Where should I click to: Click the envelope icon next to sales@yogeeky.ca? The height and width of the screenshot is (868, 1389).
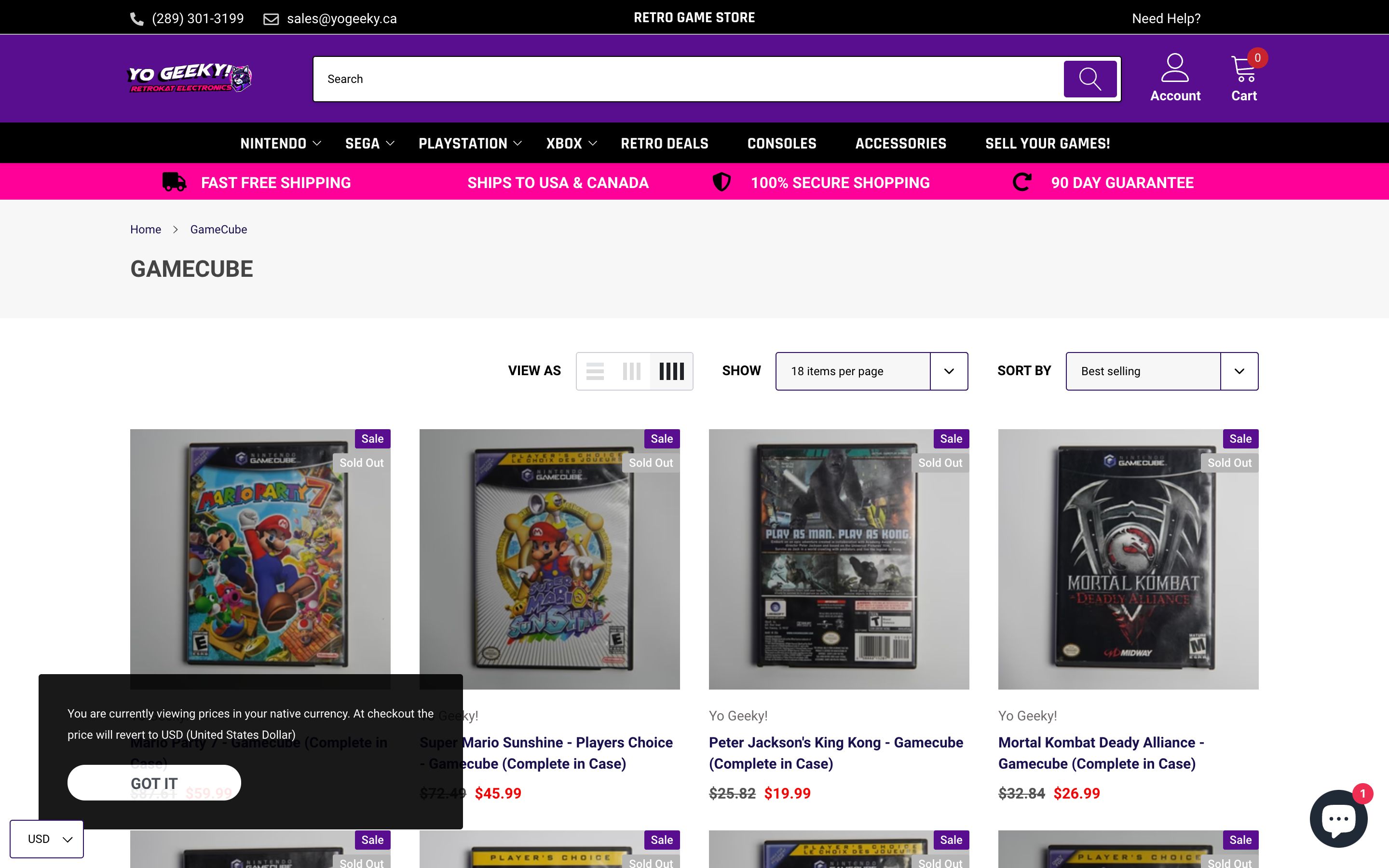(271, 18)
